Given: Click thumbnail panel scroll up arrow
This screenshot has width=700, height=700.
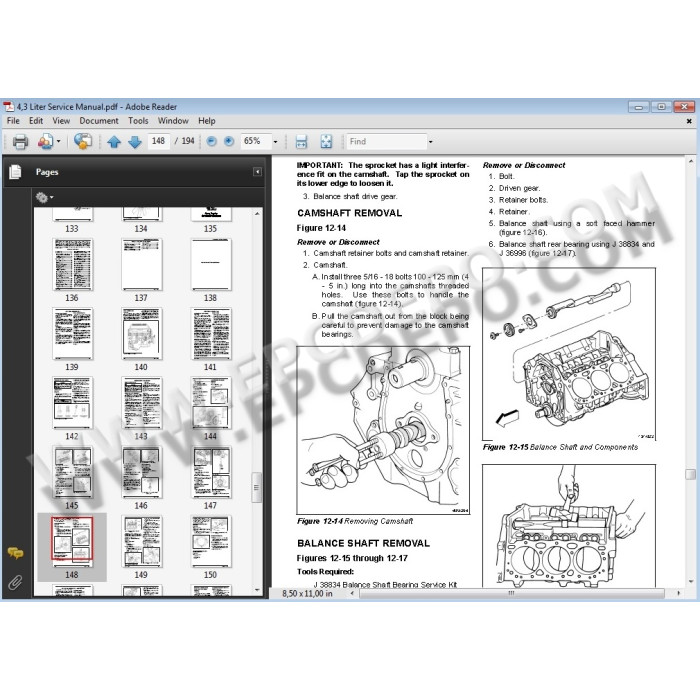Looking at the screenshot, I should click(x=257, y=214).
